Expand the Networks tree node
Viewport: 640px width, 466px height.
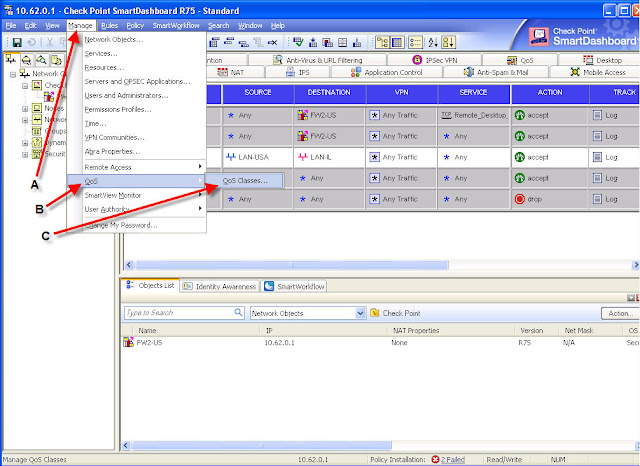(x=25, y=120)
